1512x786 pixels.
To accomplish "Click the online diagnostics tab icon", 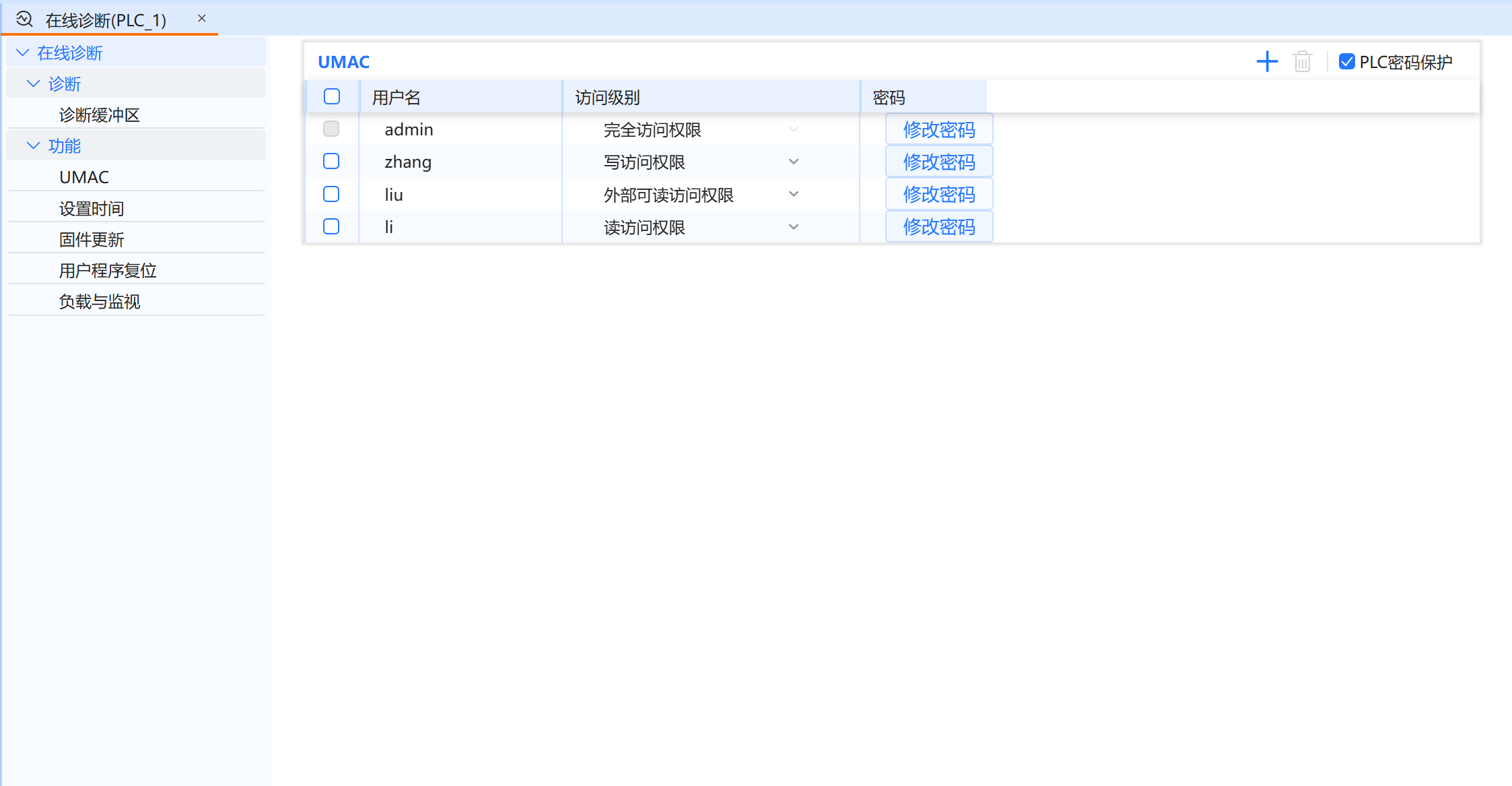I will 25,19.
